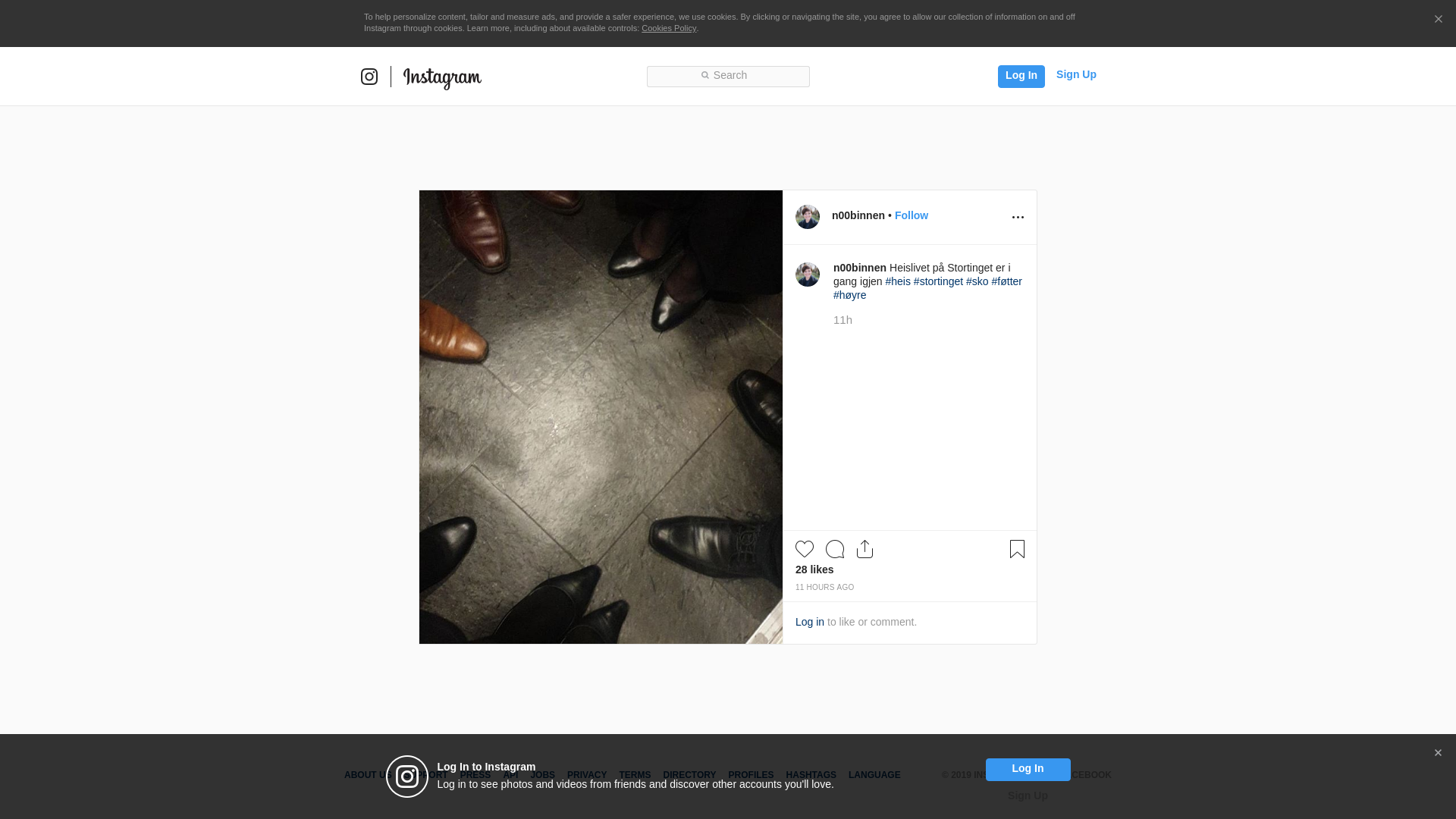View the 28 likes count
Screen dimensions: 1456x819
(x=814, y=570)
